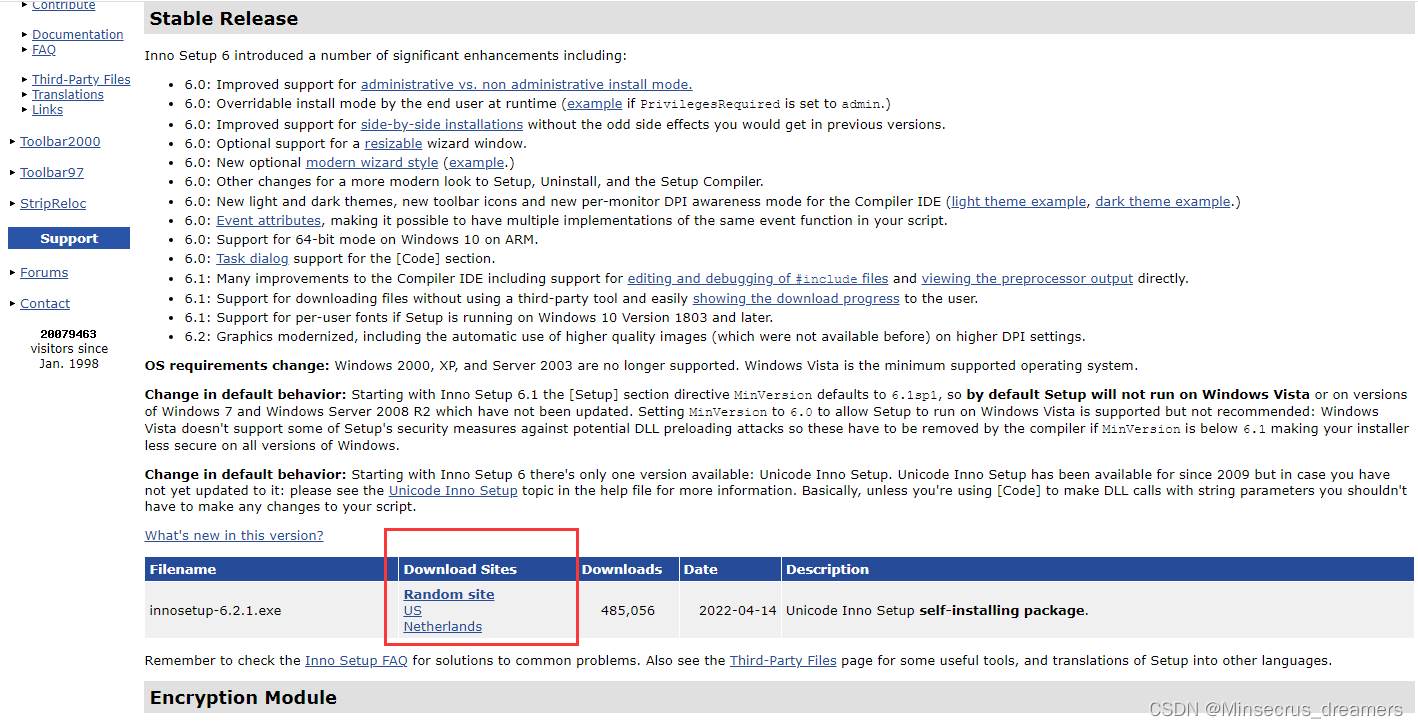Open the StripReloc page link
The image size is (1418, 728).
click(53, 203)
